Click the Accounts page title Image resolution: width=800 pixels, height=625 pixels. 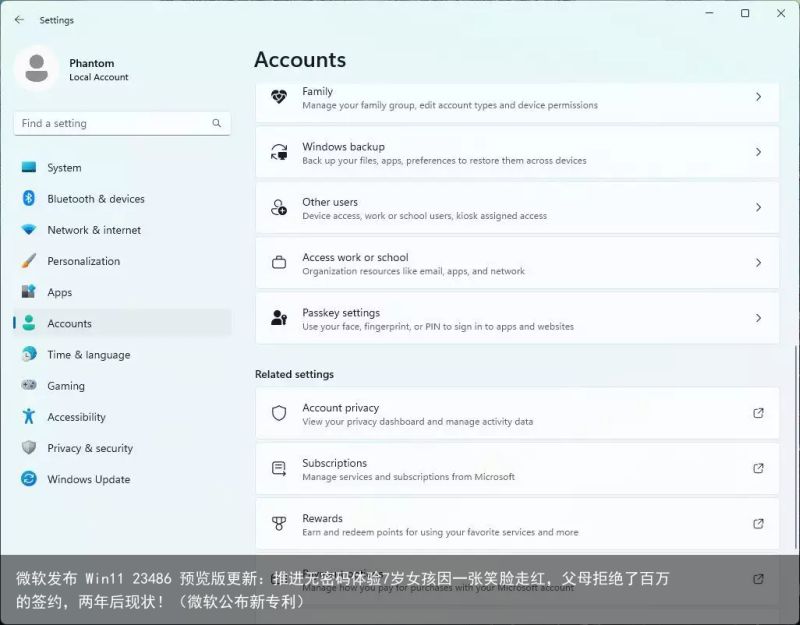(300, 60)
